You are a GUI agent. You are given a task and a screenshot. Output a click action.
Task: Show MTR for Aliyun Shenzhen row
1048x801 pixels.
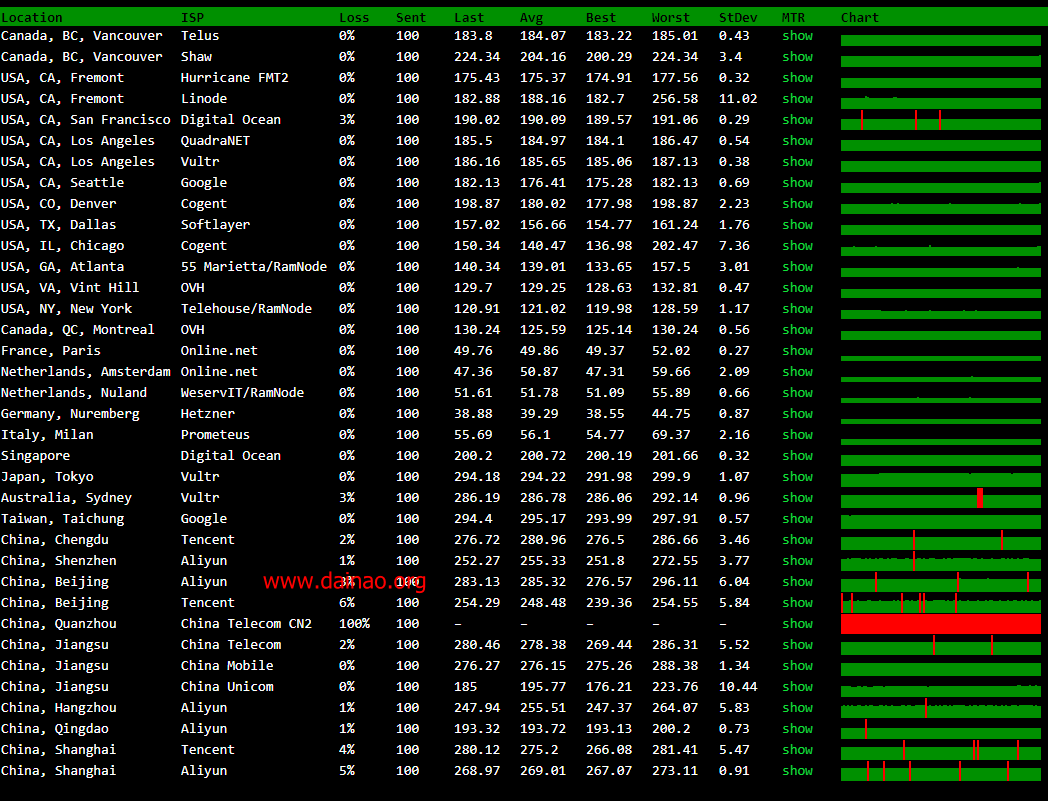pos(797,561)
